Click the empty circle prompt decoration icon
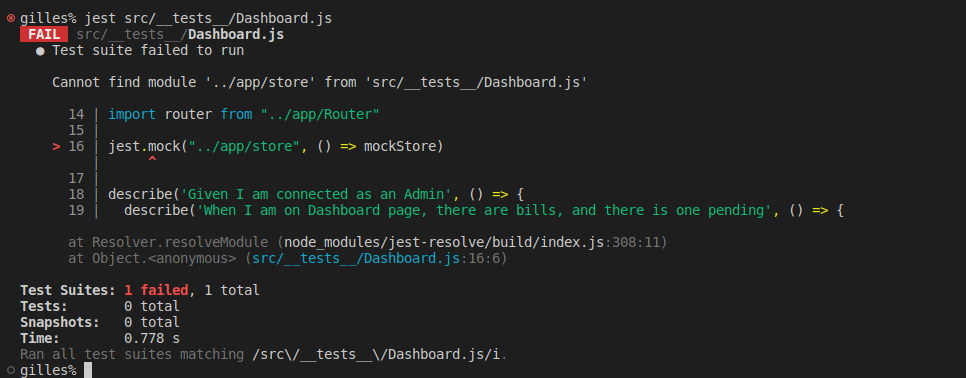Image resolution: width=966 pixels, height=378 pixels. 10,371
